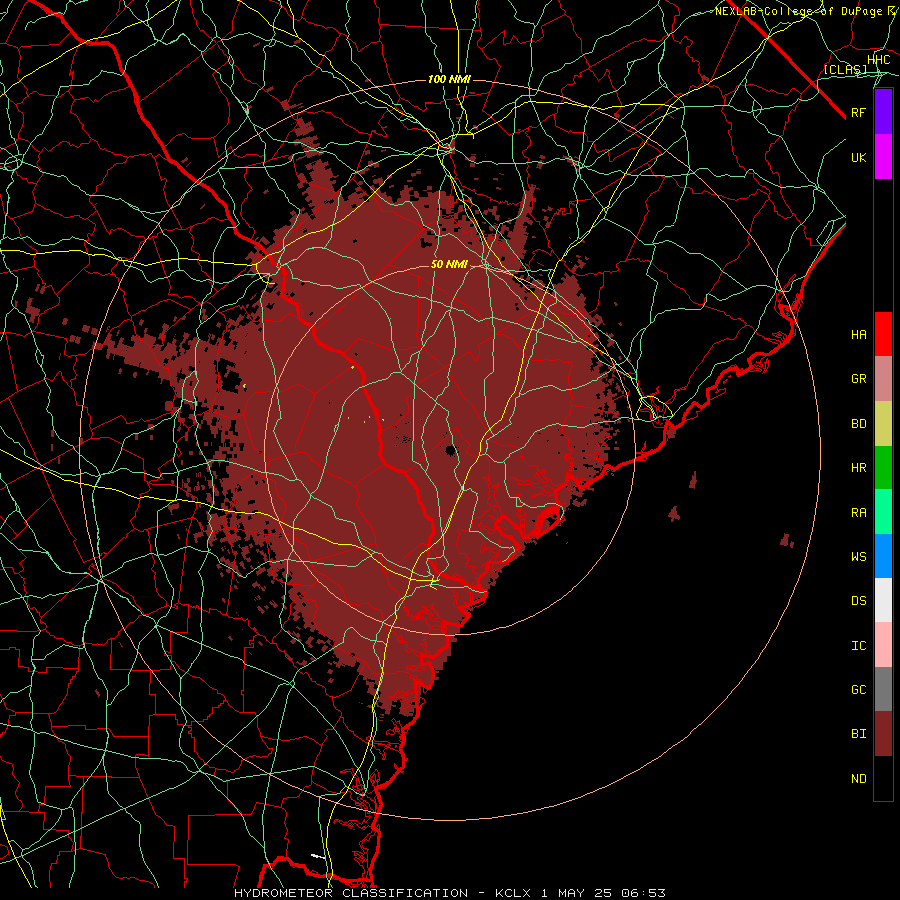Click the GC gray legend swatch
The height and width of the screenshot is (900, 900).
[883, 689]
